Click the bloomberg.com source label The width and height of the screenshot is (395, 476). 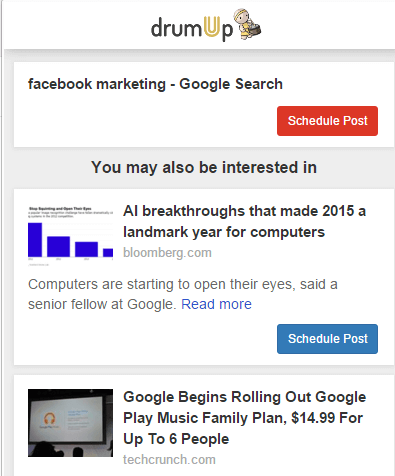click(x=167, y=253)
